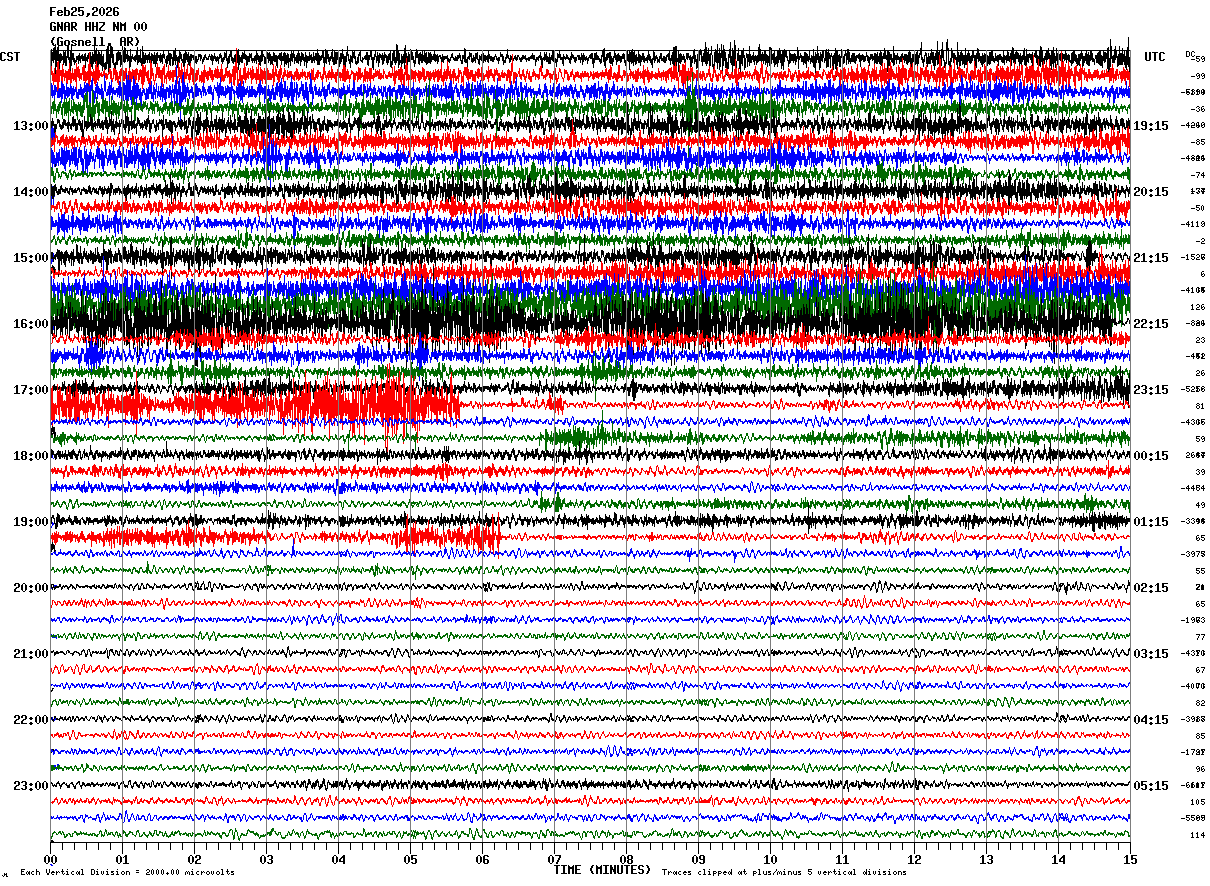Select minute tick label 05 on bottom axis
1210x886 pixels.
pos(410,860)
